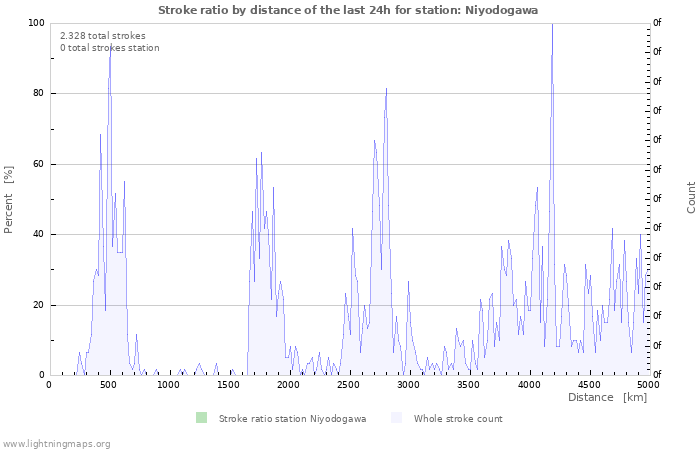Click the peak tip near 2800 km
The width and height of the screenshot is (700, 450).
click(x=386, y=89)
